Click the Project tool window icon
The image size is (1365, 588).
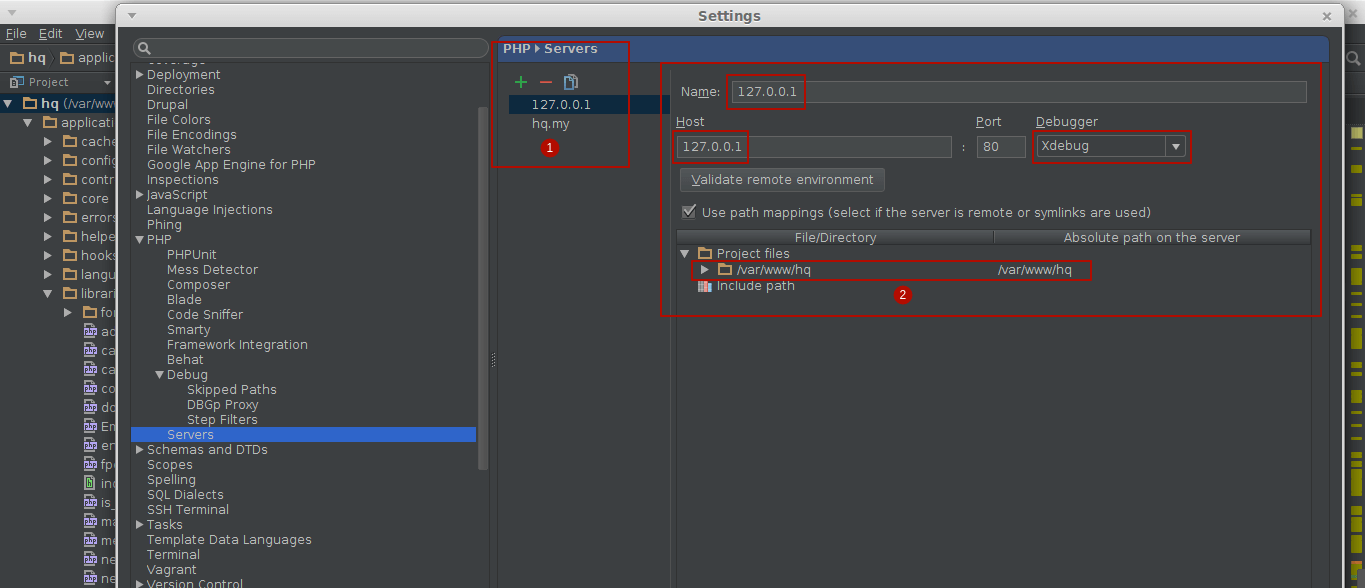click(17, 82)
